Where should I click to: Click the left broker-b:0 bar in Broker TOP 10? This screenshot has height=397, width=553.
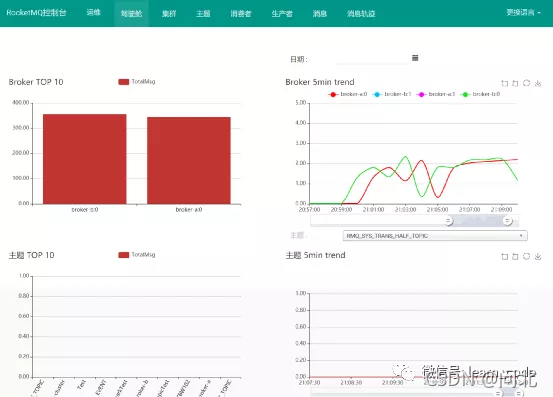click(85, 159)
